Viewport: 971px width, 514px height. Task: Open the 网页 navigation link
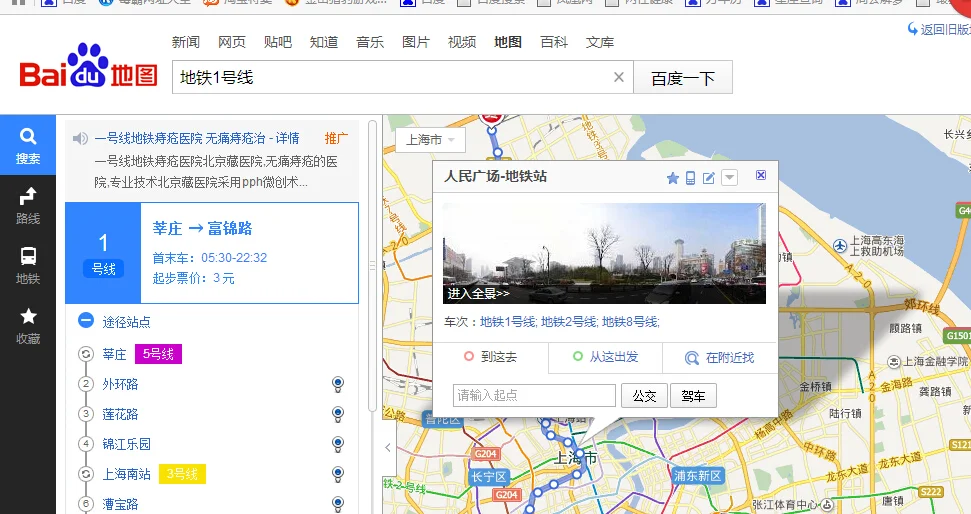click(232, 42)
